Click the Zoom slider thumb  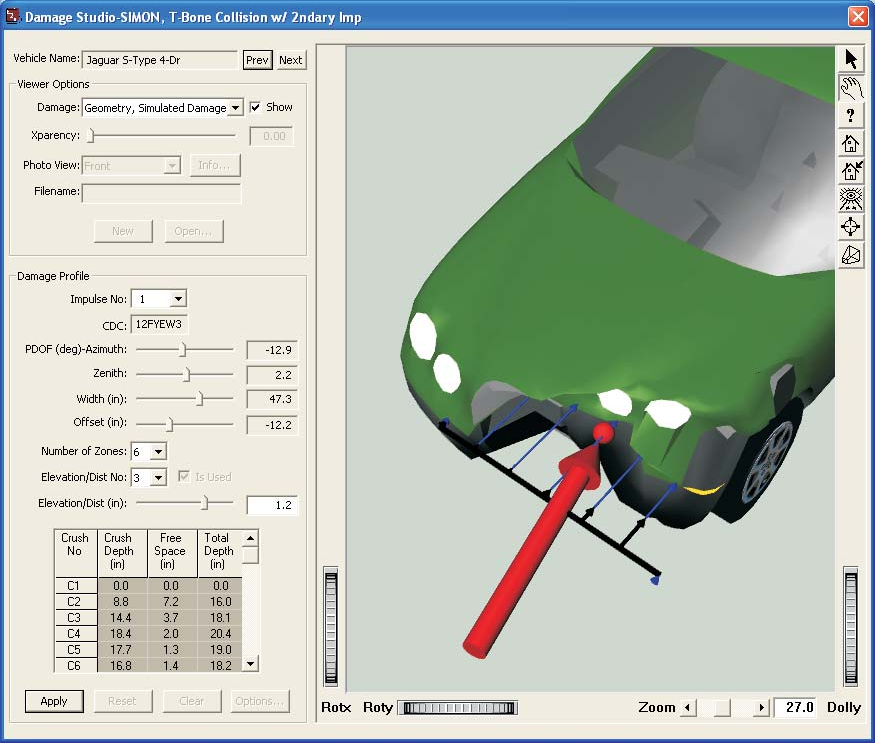click(x=722, y=708)
